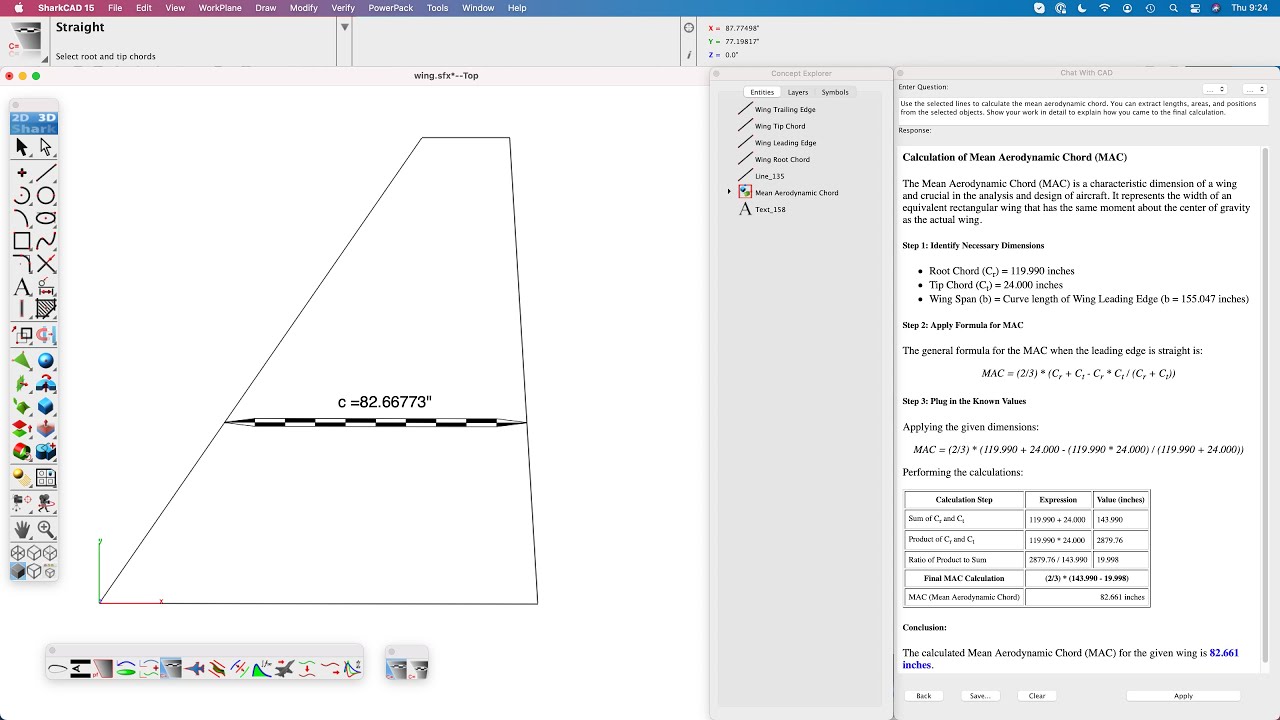Select the blue jet aircraft icon
Image resolution: width=1280 pixels, height=720 pixels.
(195, 669)
